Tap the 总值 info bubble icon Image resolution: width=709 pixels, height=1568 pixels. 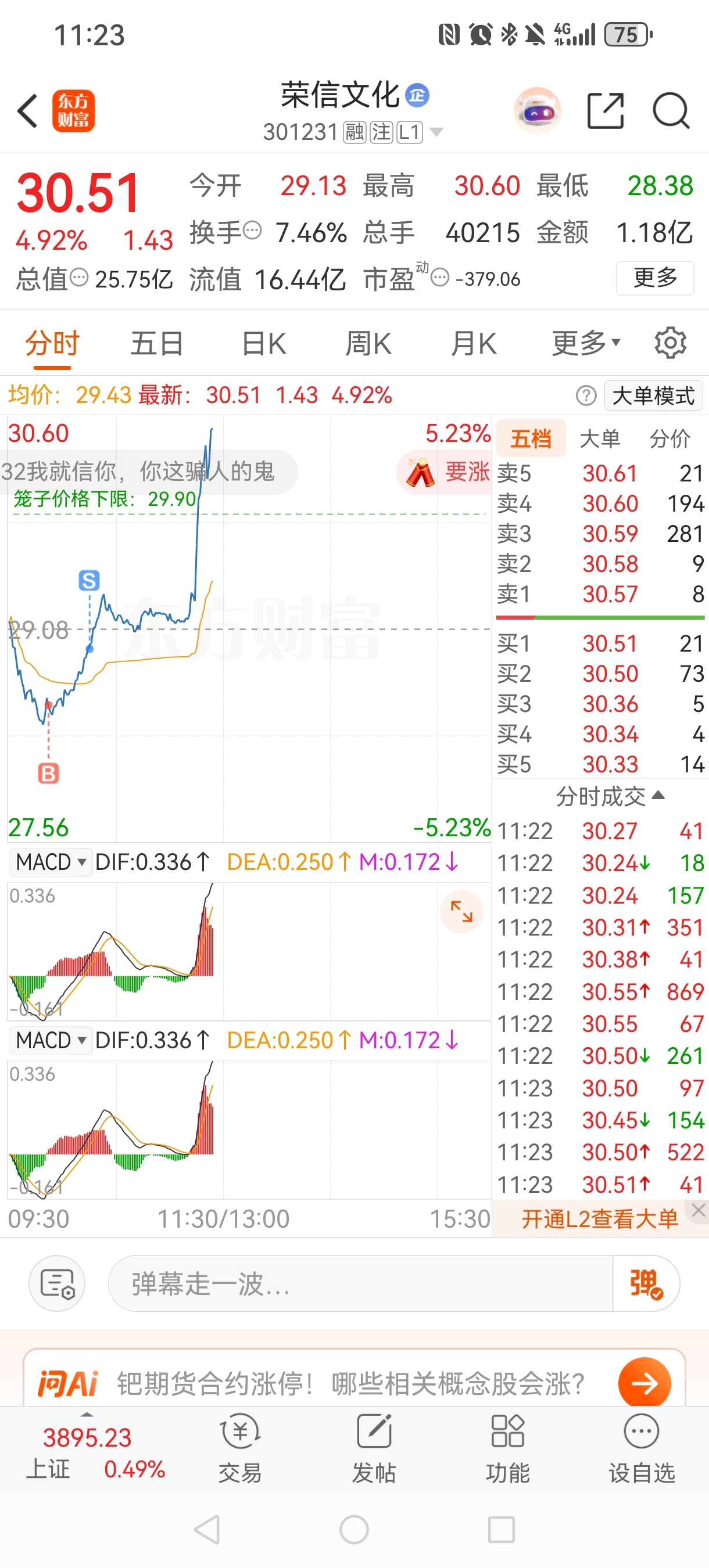click(78, 278)
